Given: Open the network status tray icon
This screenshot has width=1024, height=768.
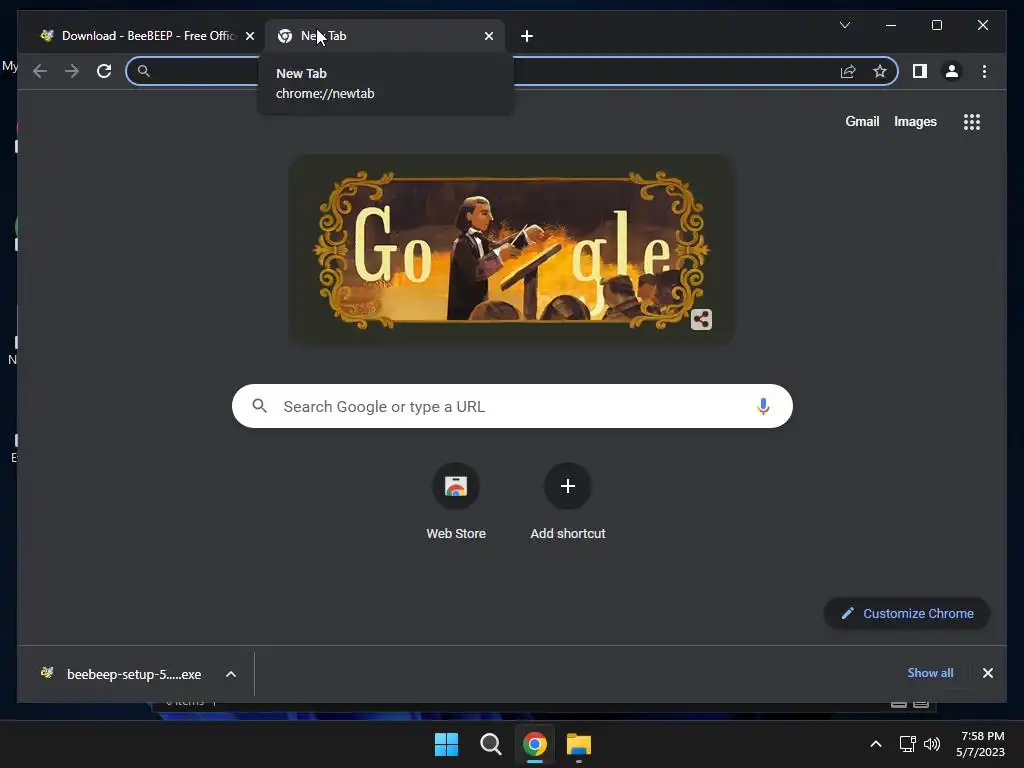Looking at the screenshot, I should pos(907,744).
